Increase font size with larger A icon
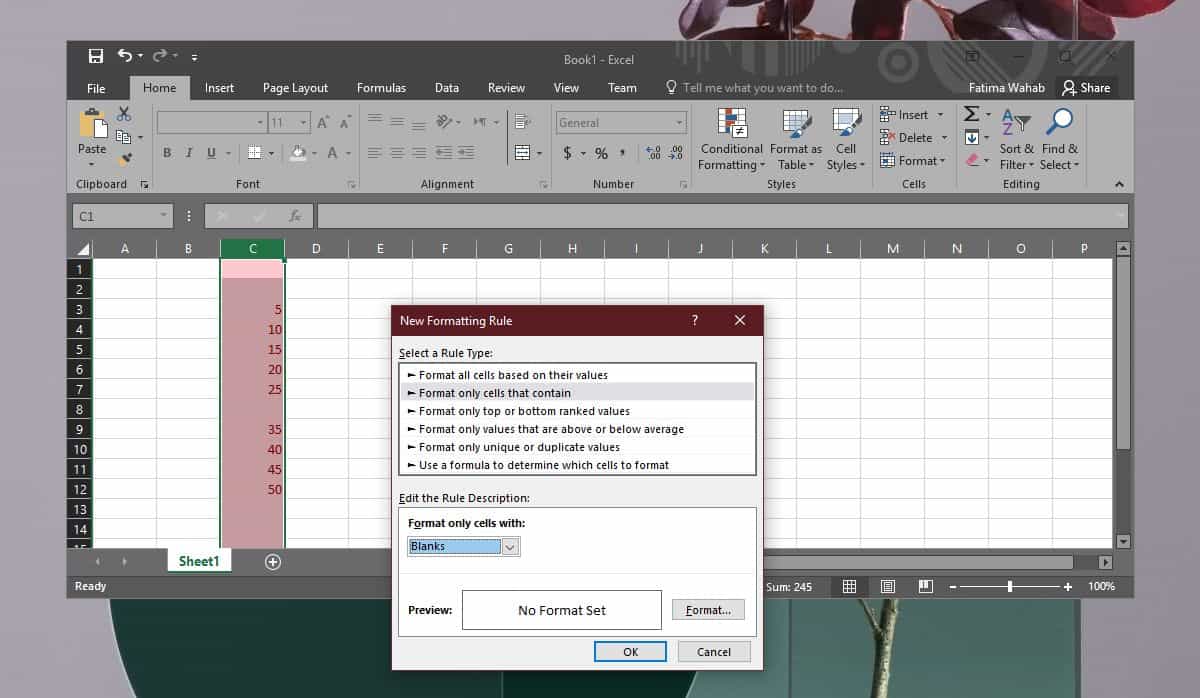 323,122
